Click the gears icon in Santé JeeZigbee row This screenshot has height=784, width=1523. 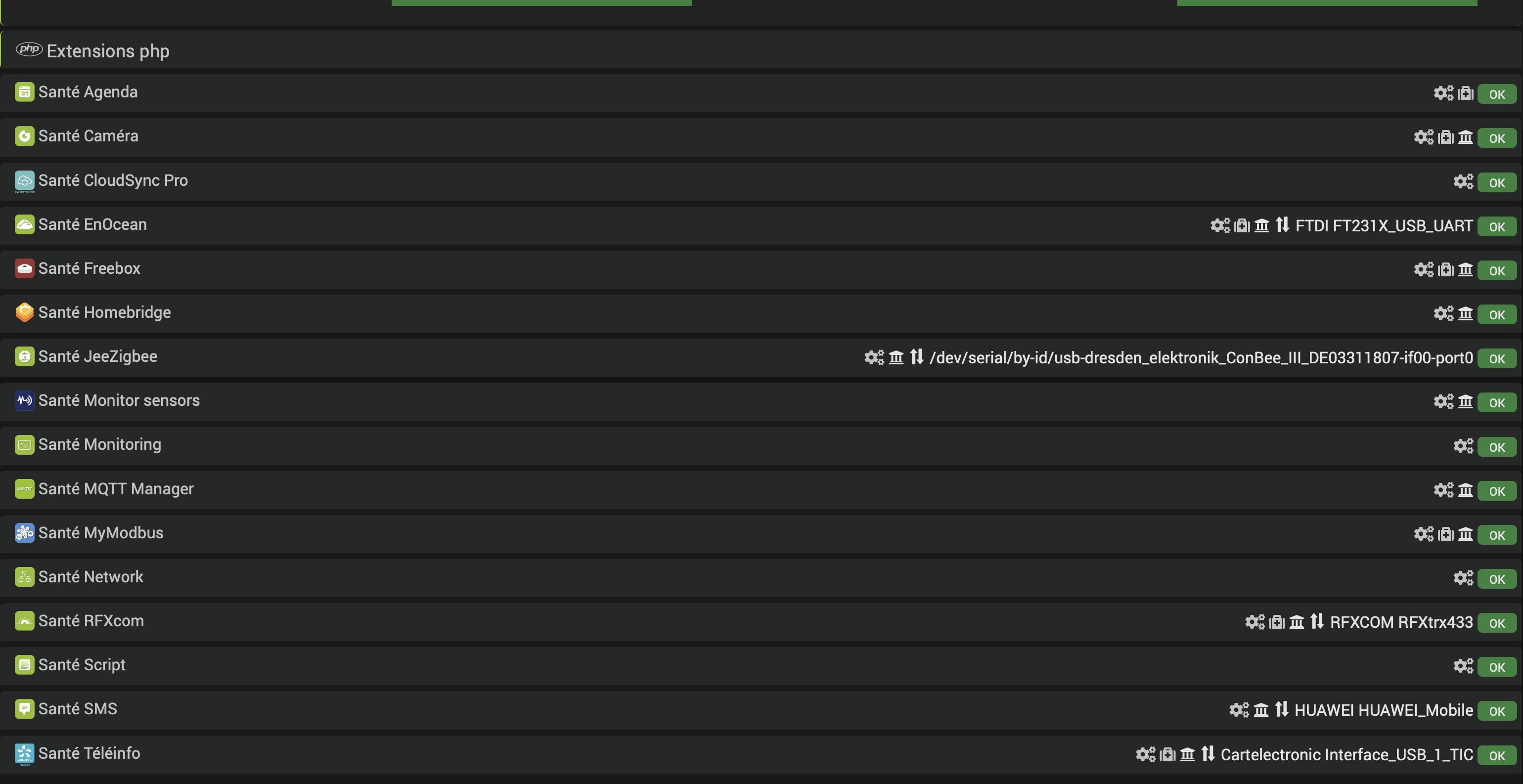pos(874,357)
